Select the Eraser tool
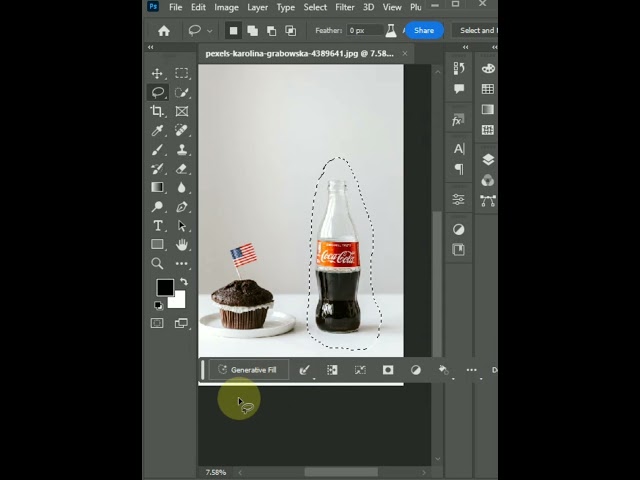Viewport: 640px width, 480px height. (x=182, y=169)
